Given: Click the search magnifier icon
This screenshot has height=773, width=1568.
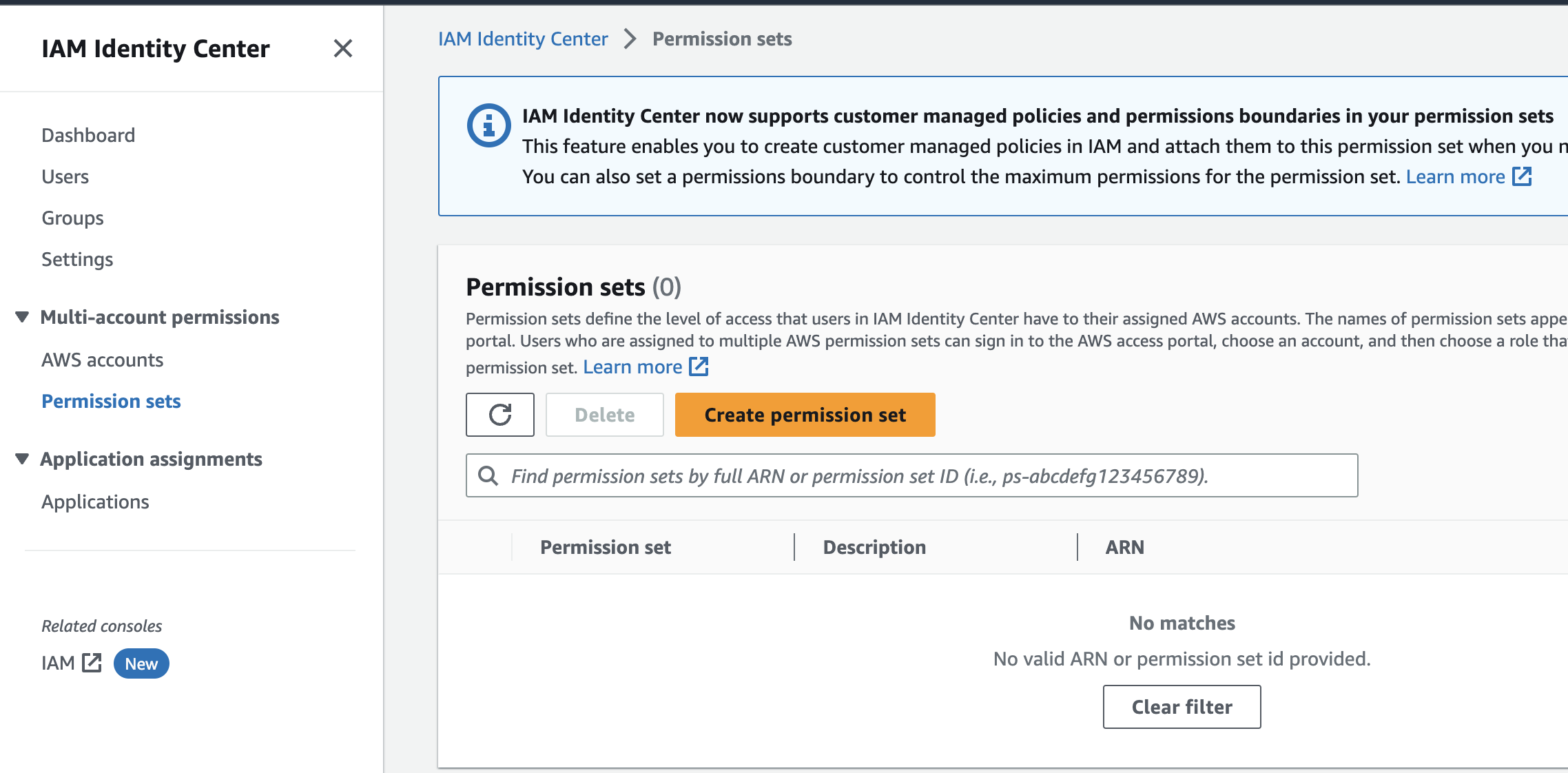Looking at the screenshot, I should point(488,475).
